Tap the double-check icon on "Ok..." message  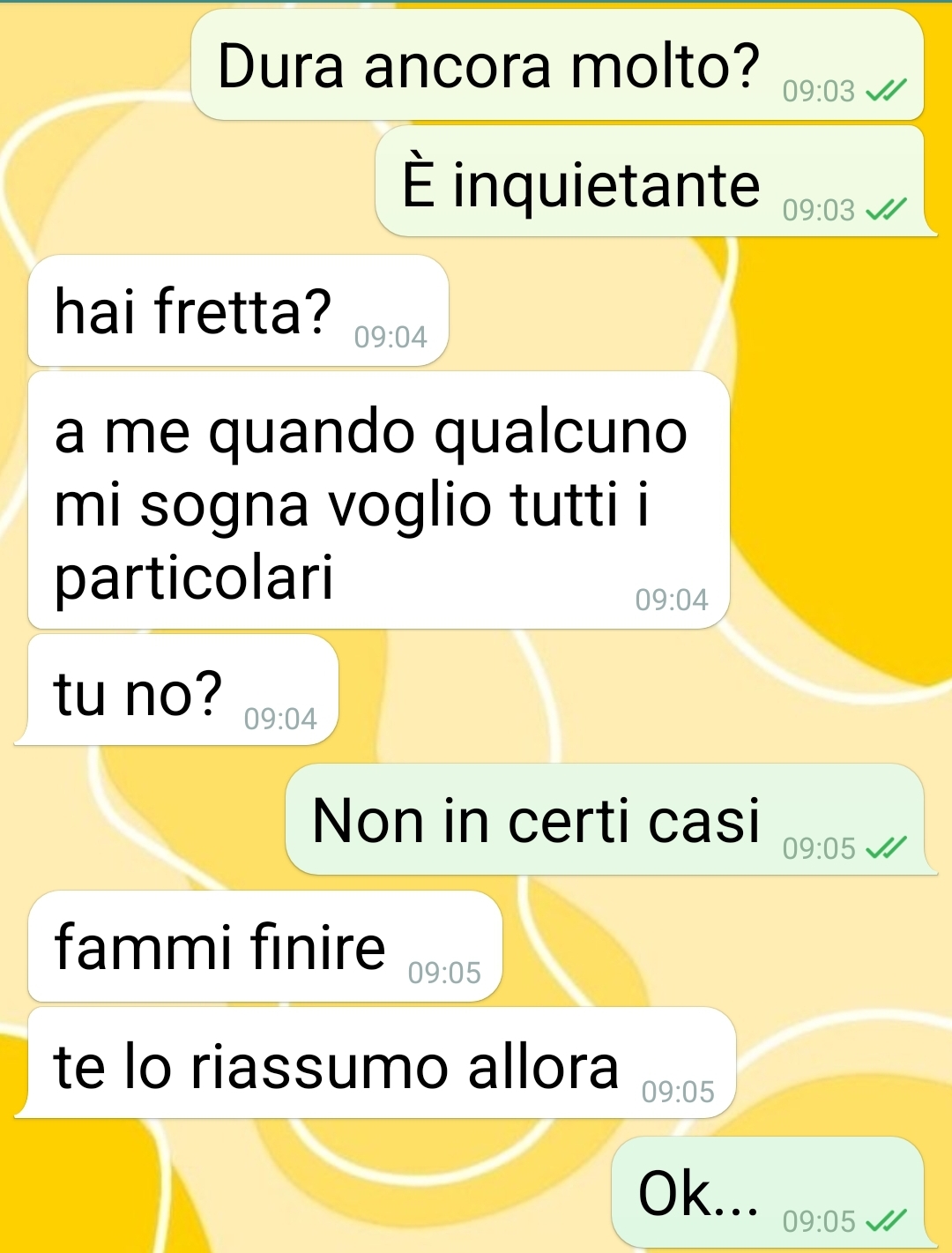pyautogui.click(x=886, y=1221)
